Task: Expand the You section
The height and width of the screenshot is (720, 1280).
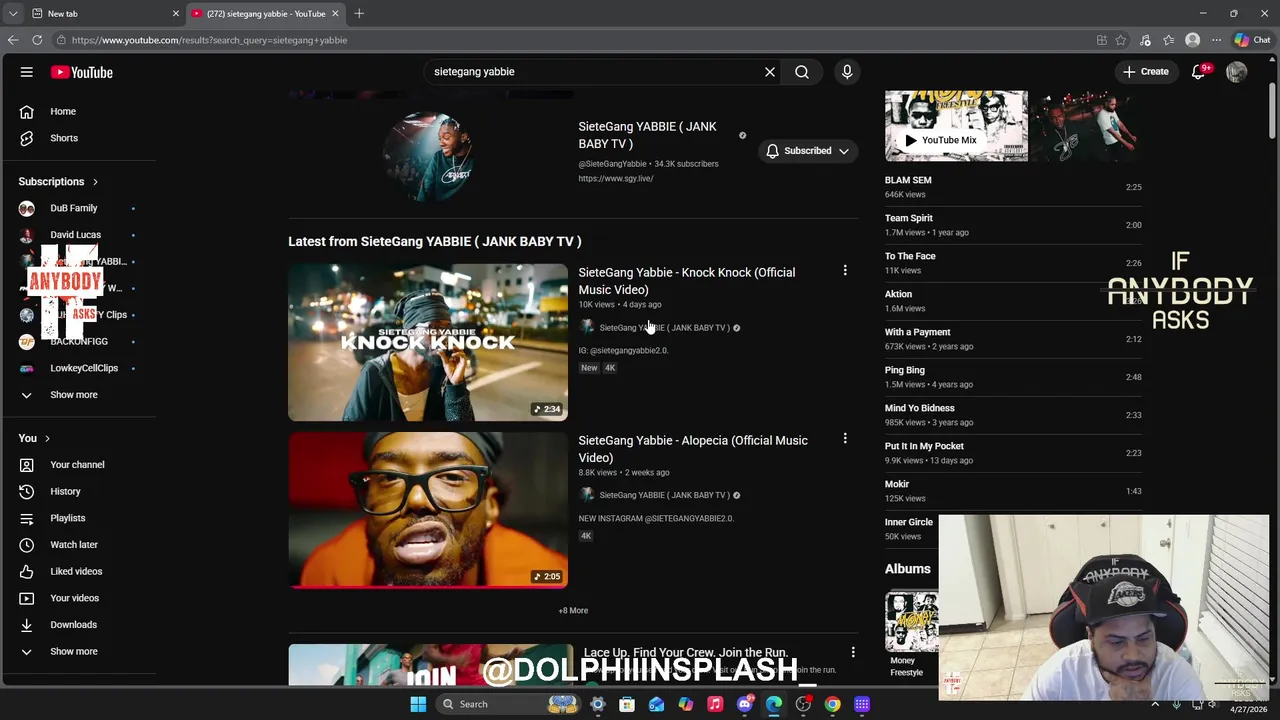Action: tap(34, 438)
